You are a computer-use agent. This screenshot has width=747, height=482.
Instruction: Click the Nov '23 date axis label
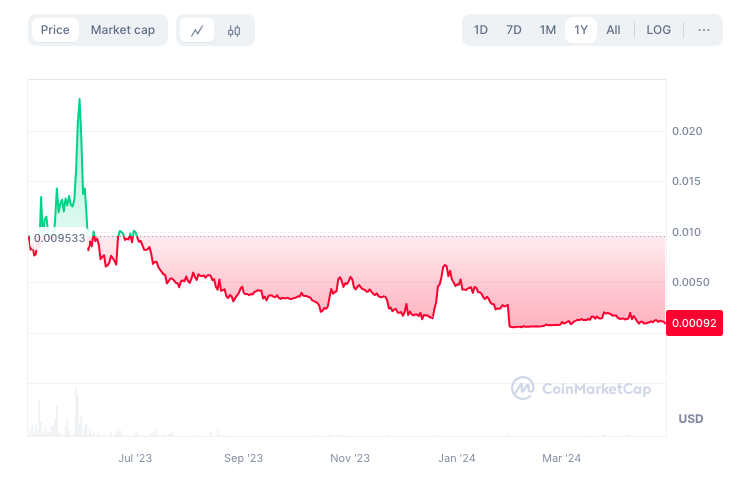click(x=350, y=458)
